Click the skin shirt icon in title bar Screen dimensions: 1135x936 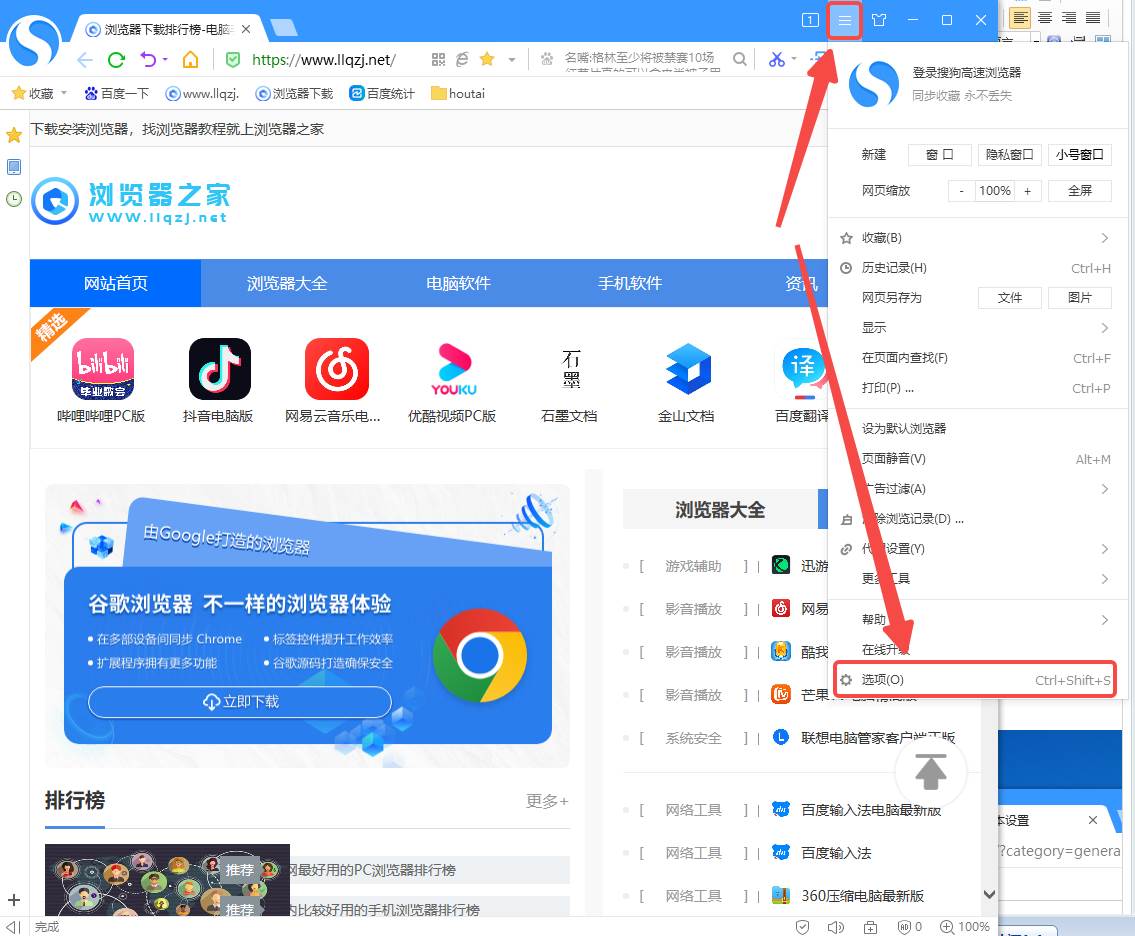click(879, 20)
